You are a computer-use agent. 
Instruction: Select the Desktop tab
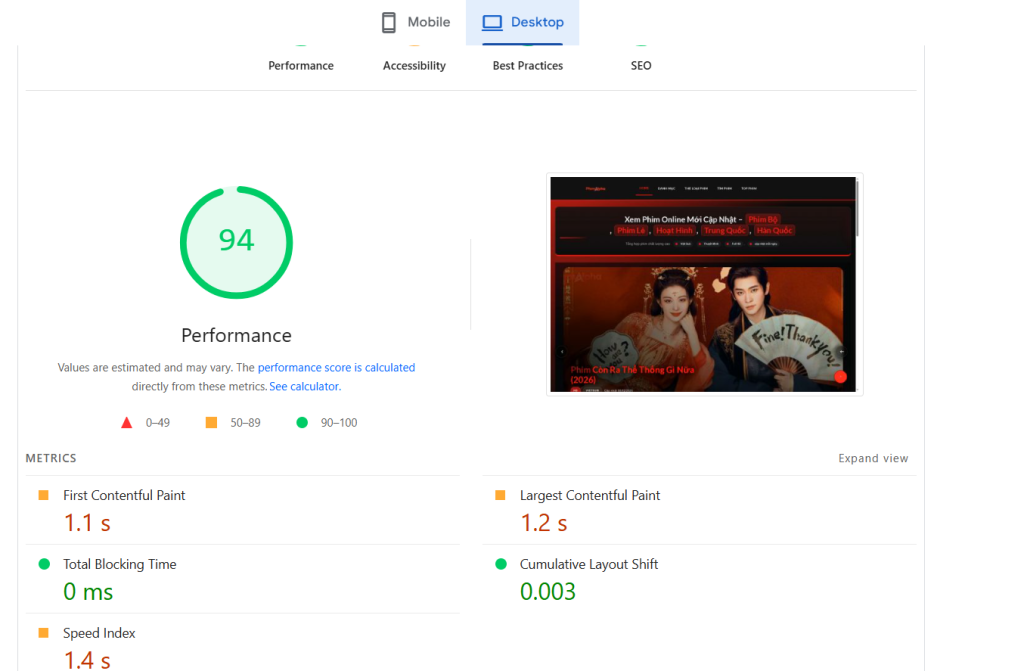[523, 22]
